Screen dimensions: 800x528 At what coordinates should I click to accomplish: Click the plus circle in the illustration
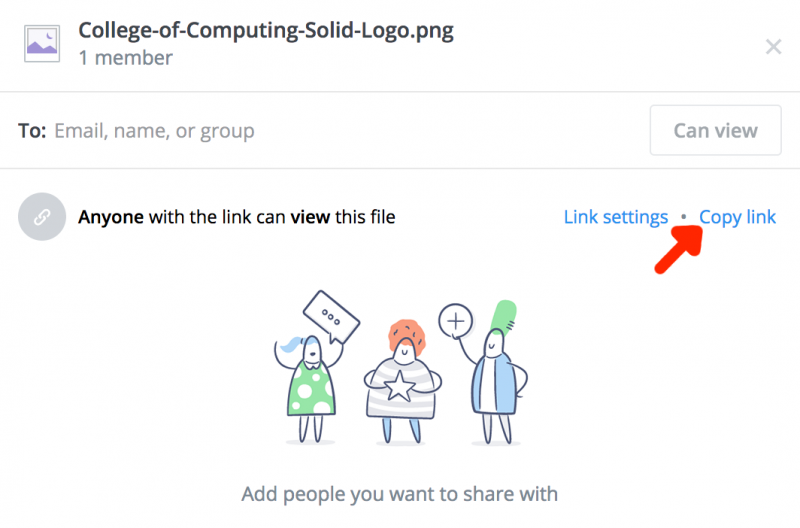click(457, 321)
